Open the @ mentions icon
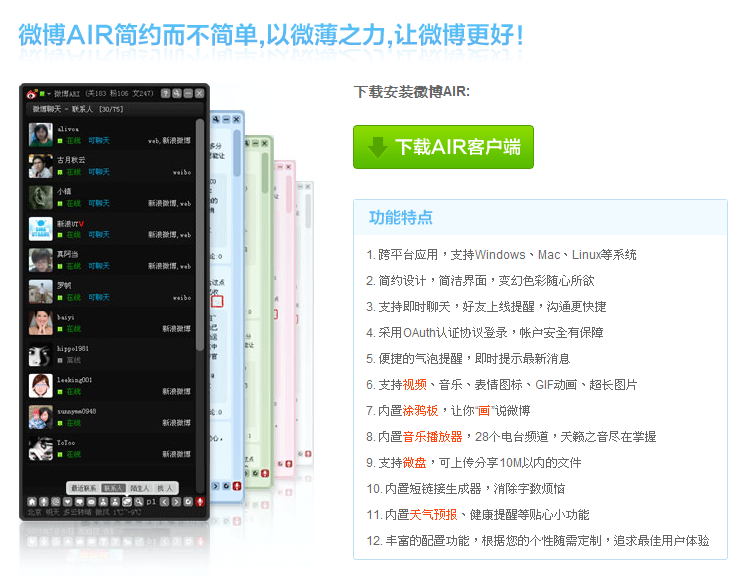Screen dimensions: 747x584 [56, 502]
